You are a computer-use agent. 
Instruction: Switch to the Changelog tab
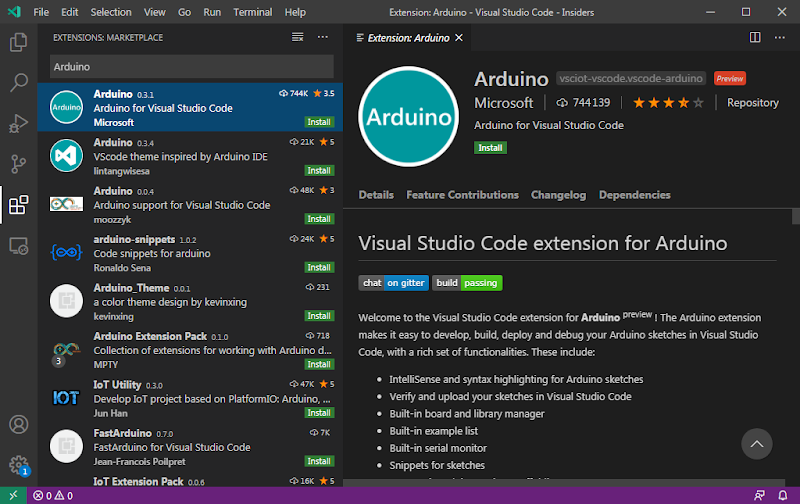[x=558, y=195]
